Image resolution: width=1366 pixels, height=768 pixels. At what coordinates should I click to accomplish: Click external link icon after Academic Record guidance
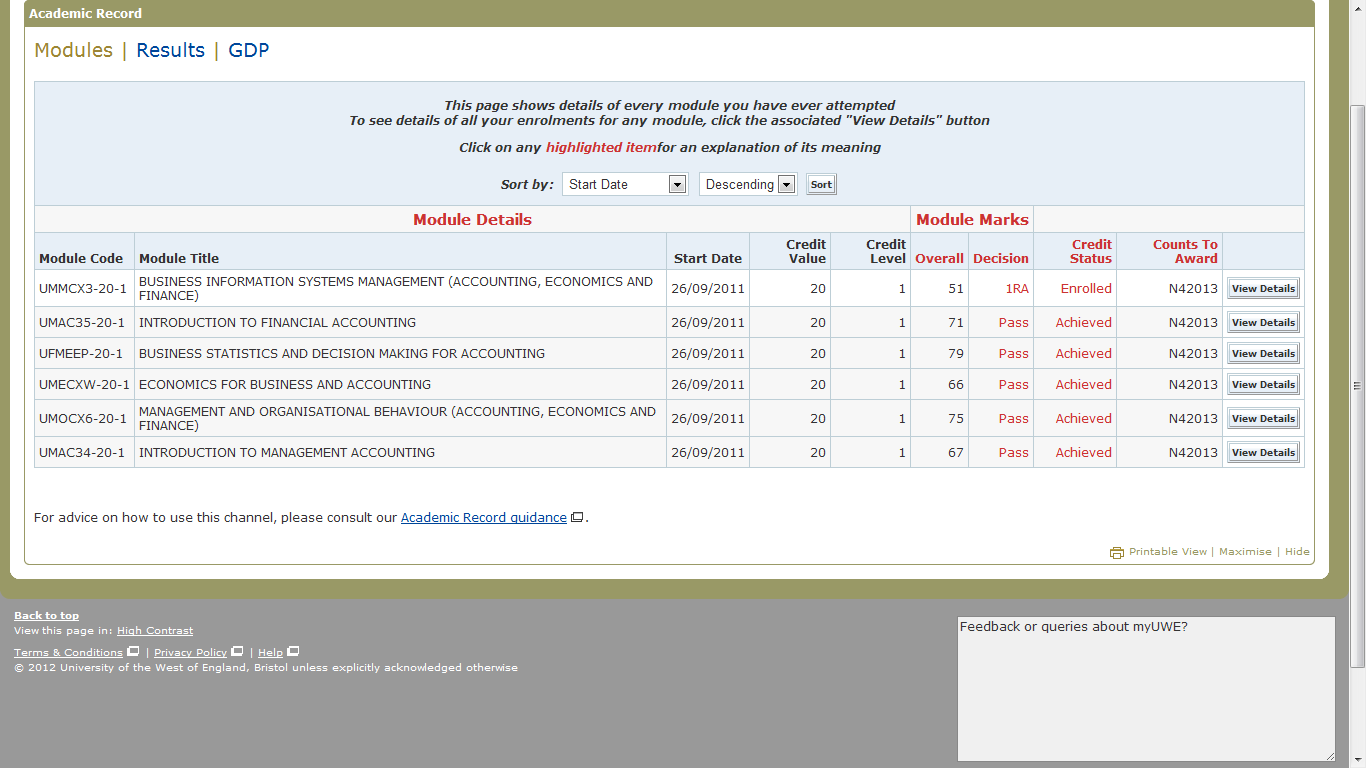[576, 518]
